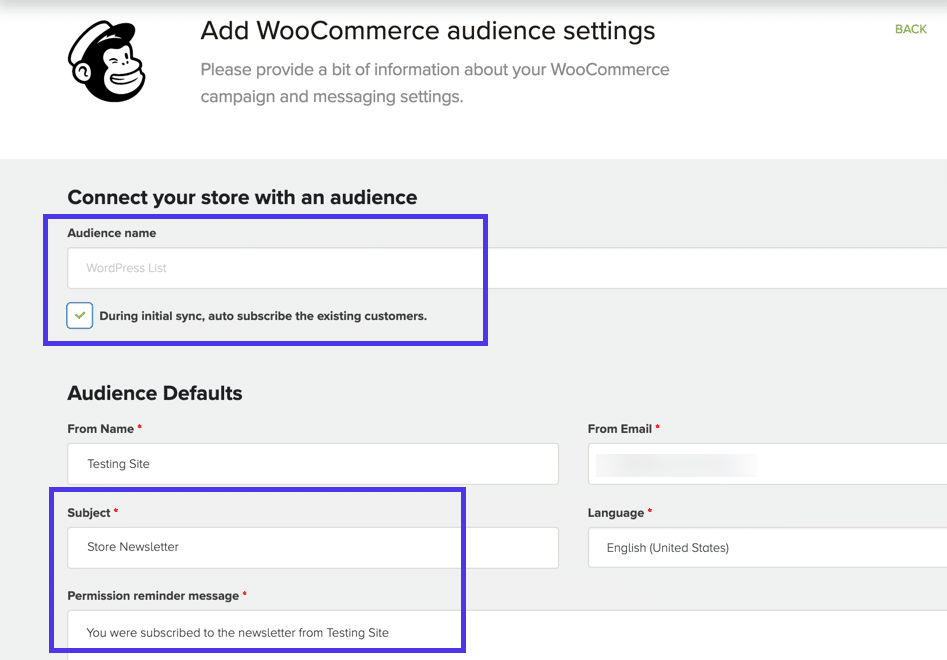Expand the Audience Defaults section
This screenshot has width=947, height=660.
(154, 393)
